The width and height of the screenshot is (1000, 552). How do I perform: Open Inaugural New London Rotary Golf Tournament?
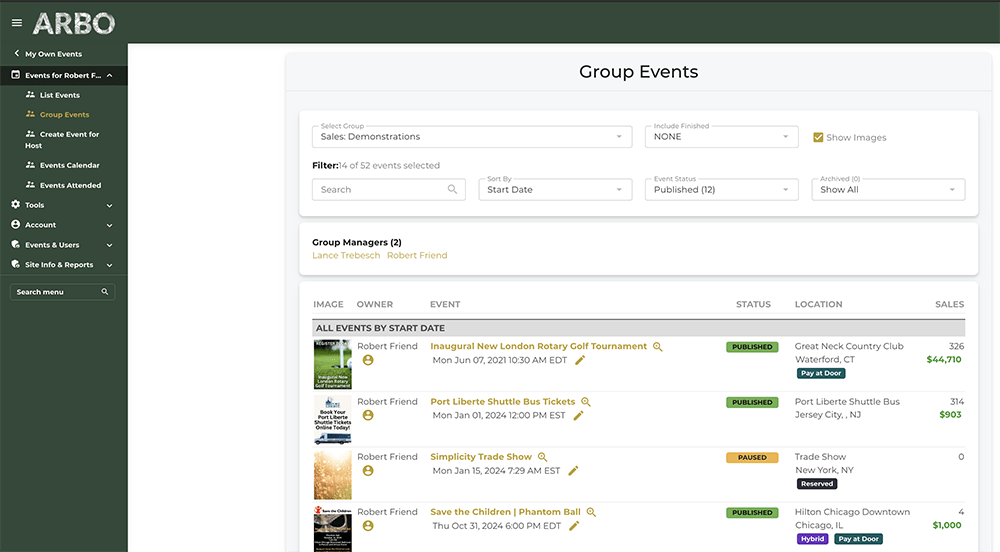(538, 346)
